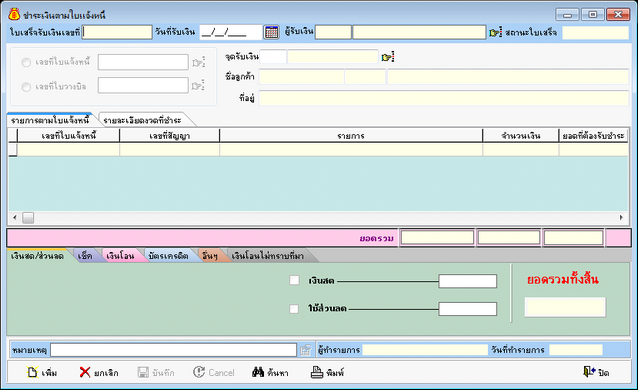Screen dimensions: 638x390
Task: Switch to the เช็ค payment tab
Action: [x=85, y=256]
